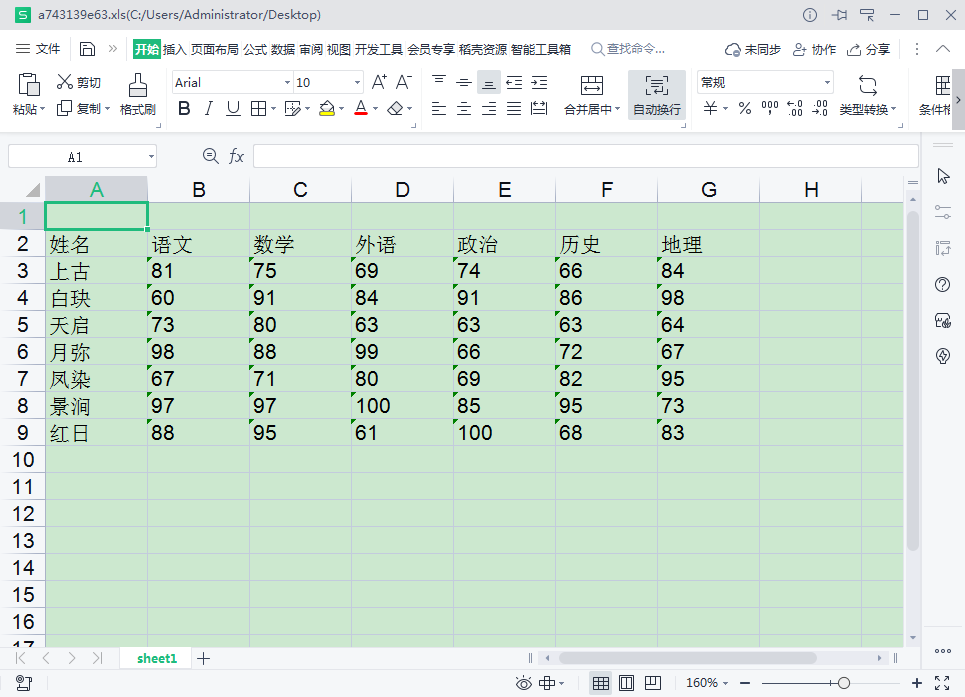Switch to normal grid view mode
Image resolution: width=965 pixels, height=697 pixels.
601,683
